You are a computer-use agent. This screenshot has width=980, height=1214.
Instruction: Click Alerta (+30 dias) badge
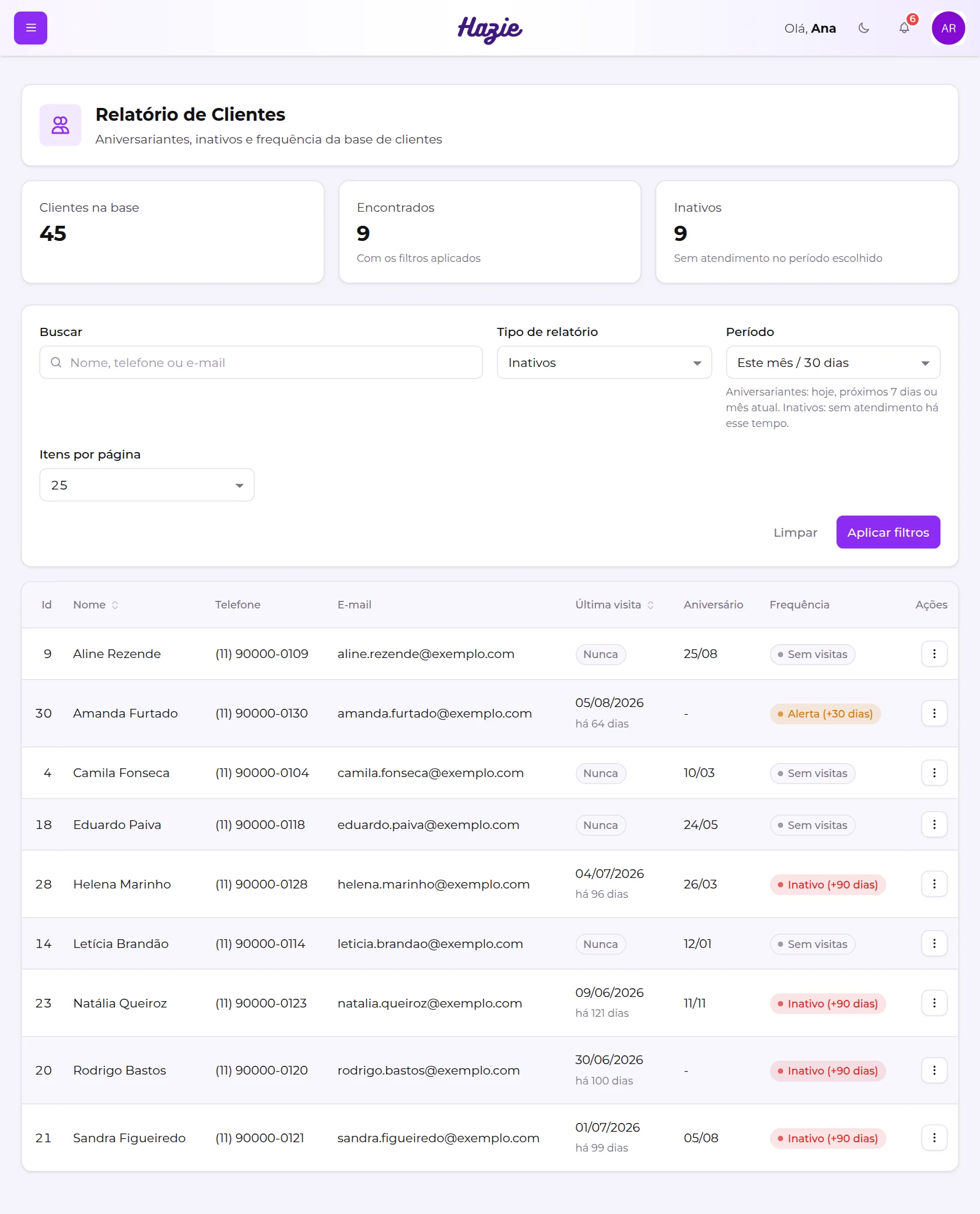click(x=825, y=713)
